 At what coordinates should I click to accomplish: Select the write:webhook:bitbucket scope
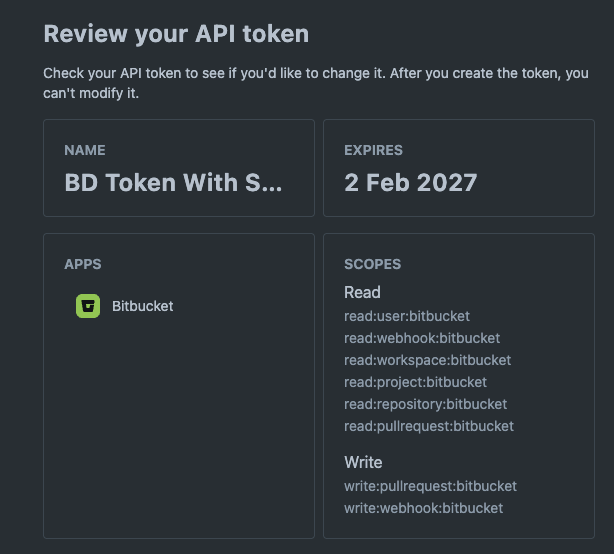point(423,508)
